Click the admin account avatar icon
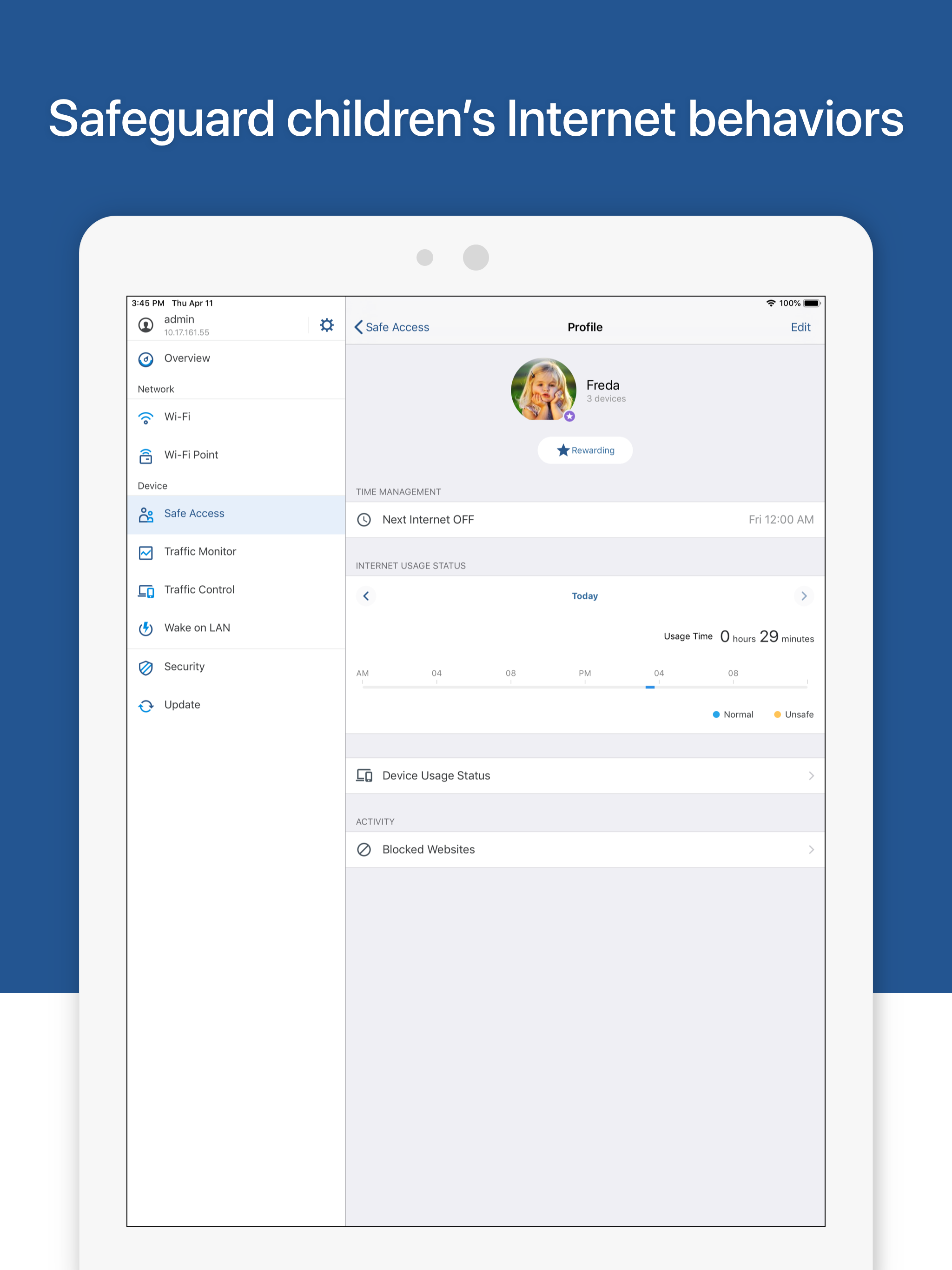 (x=146, y=325)
